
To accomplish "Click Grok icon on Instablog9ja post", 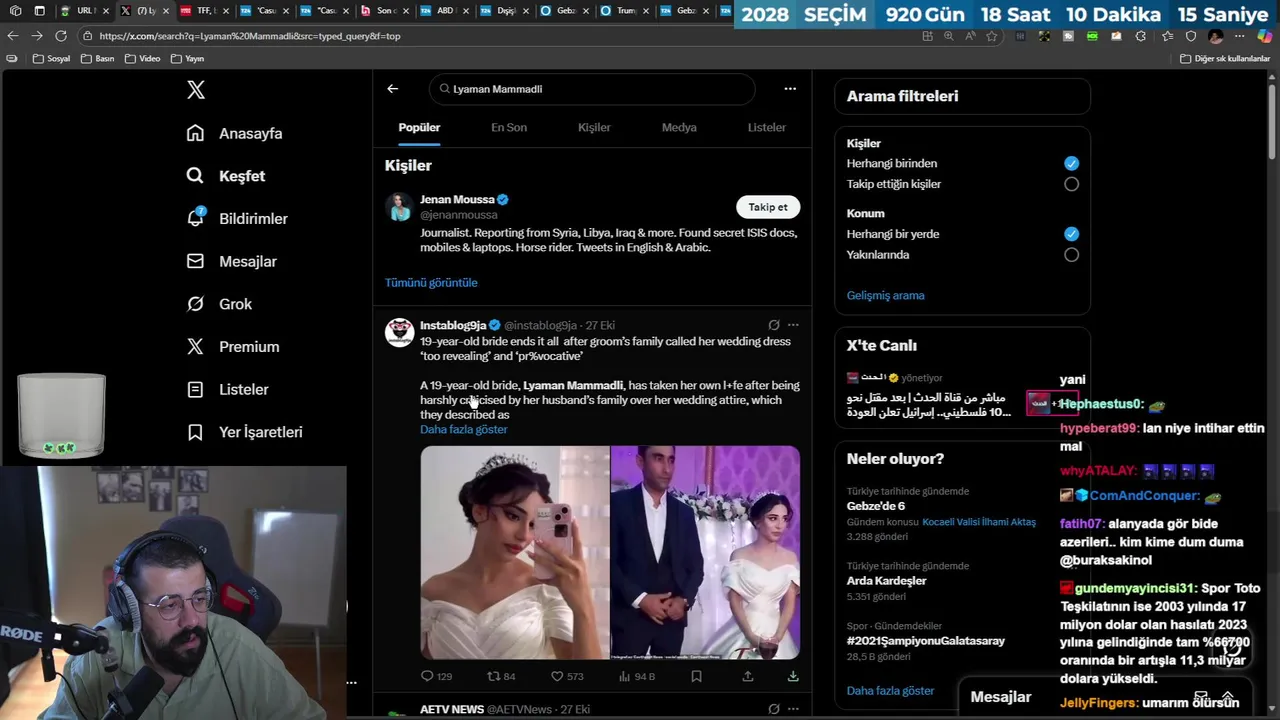I will point(774,325).
